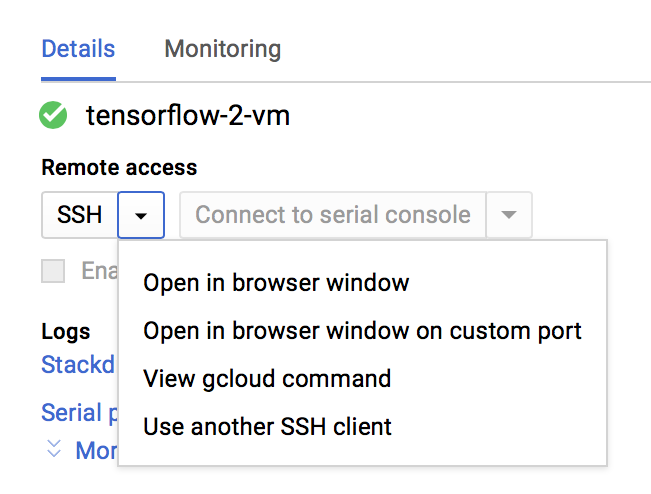Click the green running status checkmark icon

pos(53,116)
